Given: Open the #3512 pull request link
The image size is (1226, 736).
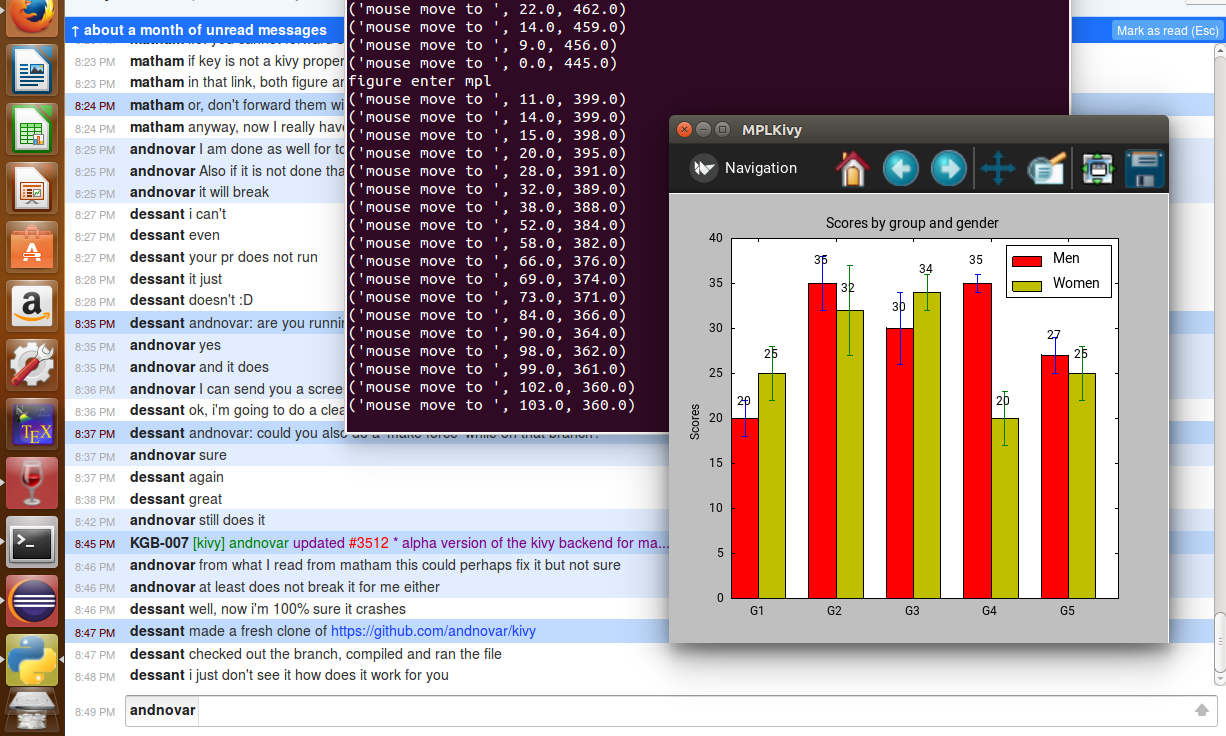Looking at the screenshot, I should pyautogui.click(x=368, y=543).
